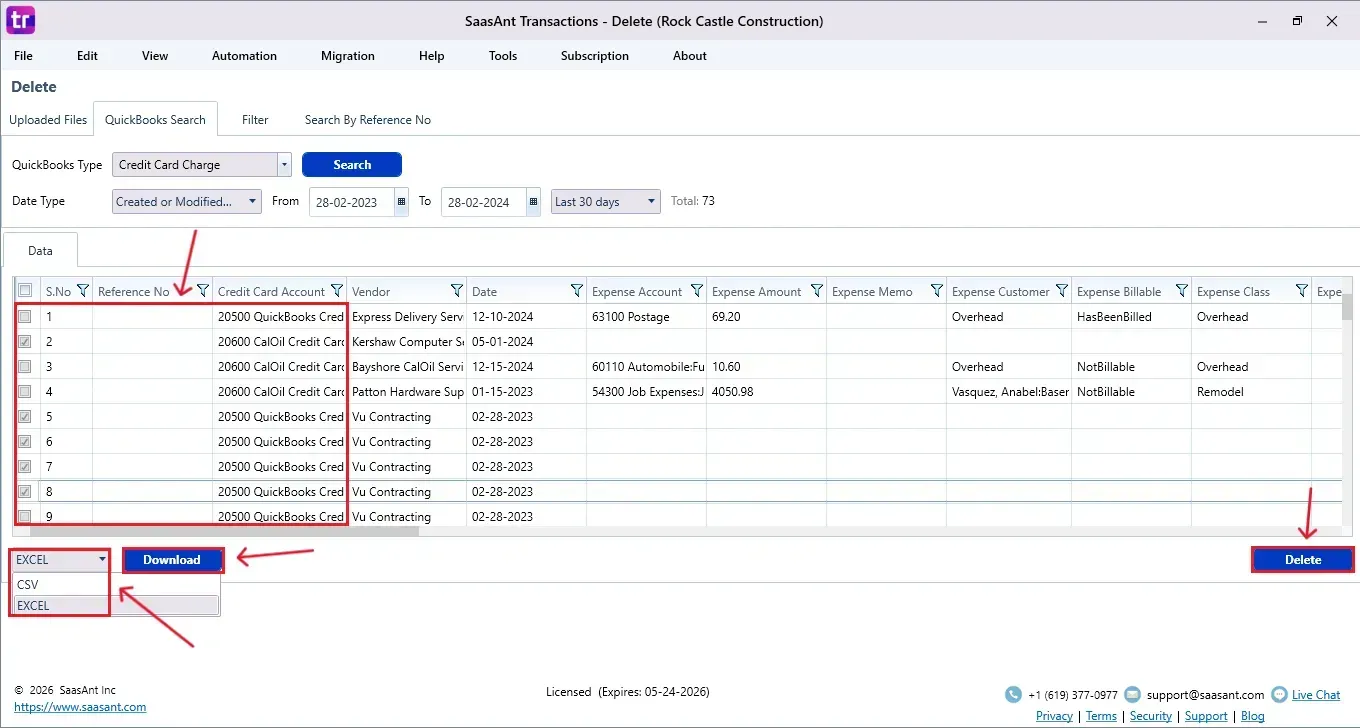
Task: Open the Terms link
Action: (1101, 716)
